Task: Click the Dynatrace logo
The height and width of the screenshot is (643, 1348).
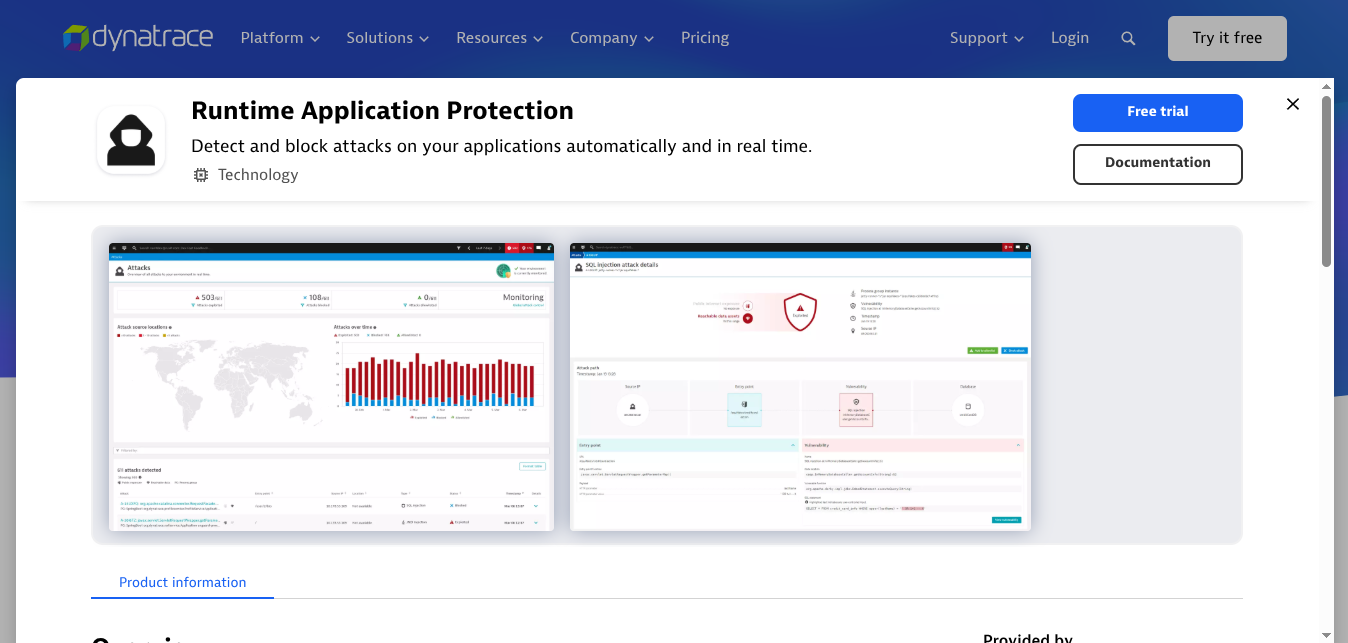Action: pos(137,37)
